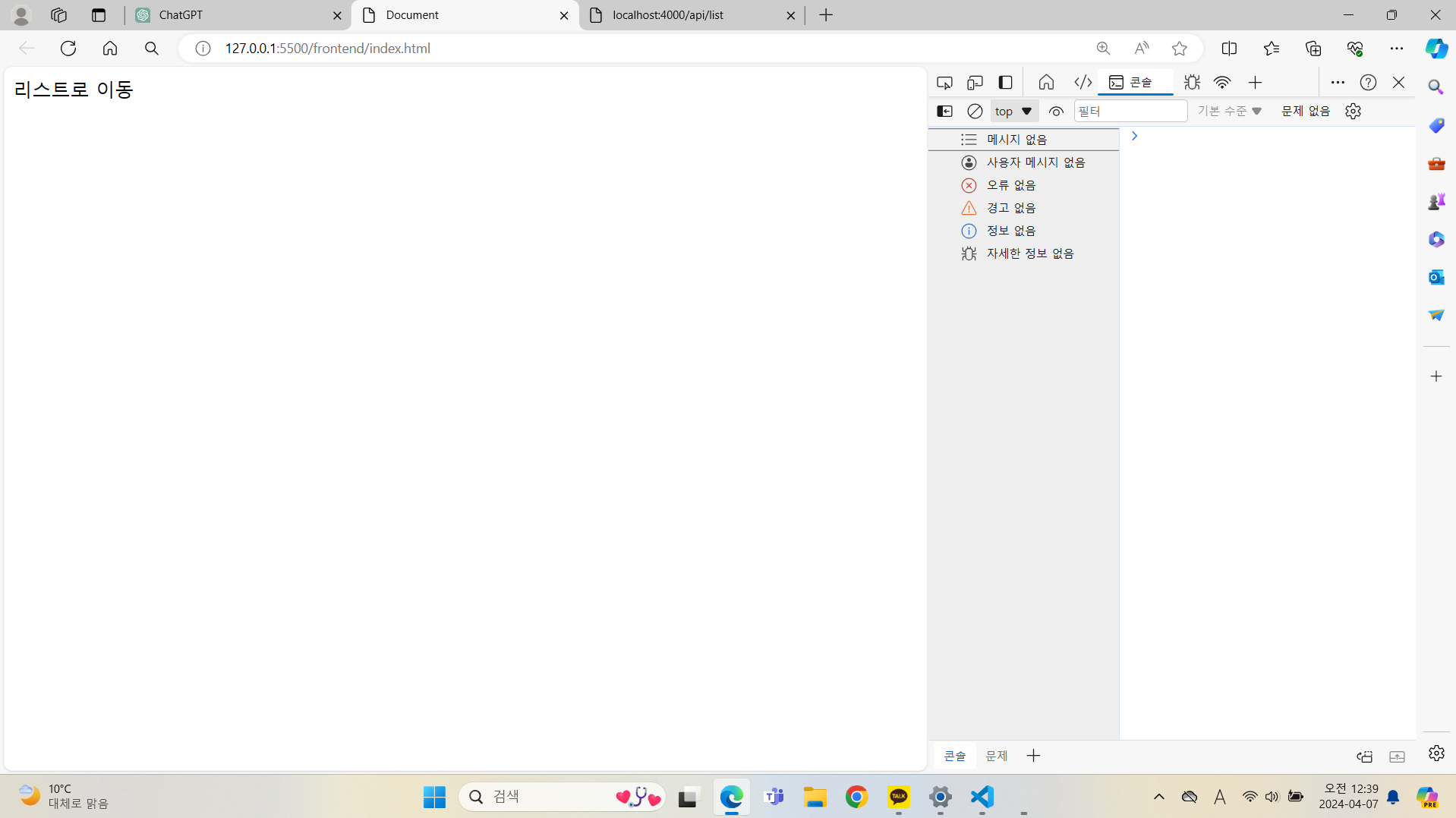This screenshot has height=818, width=1456.
Task: Select 경고 없음 row
Action: pyautogui.click(x=1023, y=208)
